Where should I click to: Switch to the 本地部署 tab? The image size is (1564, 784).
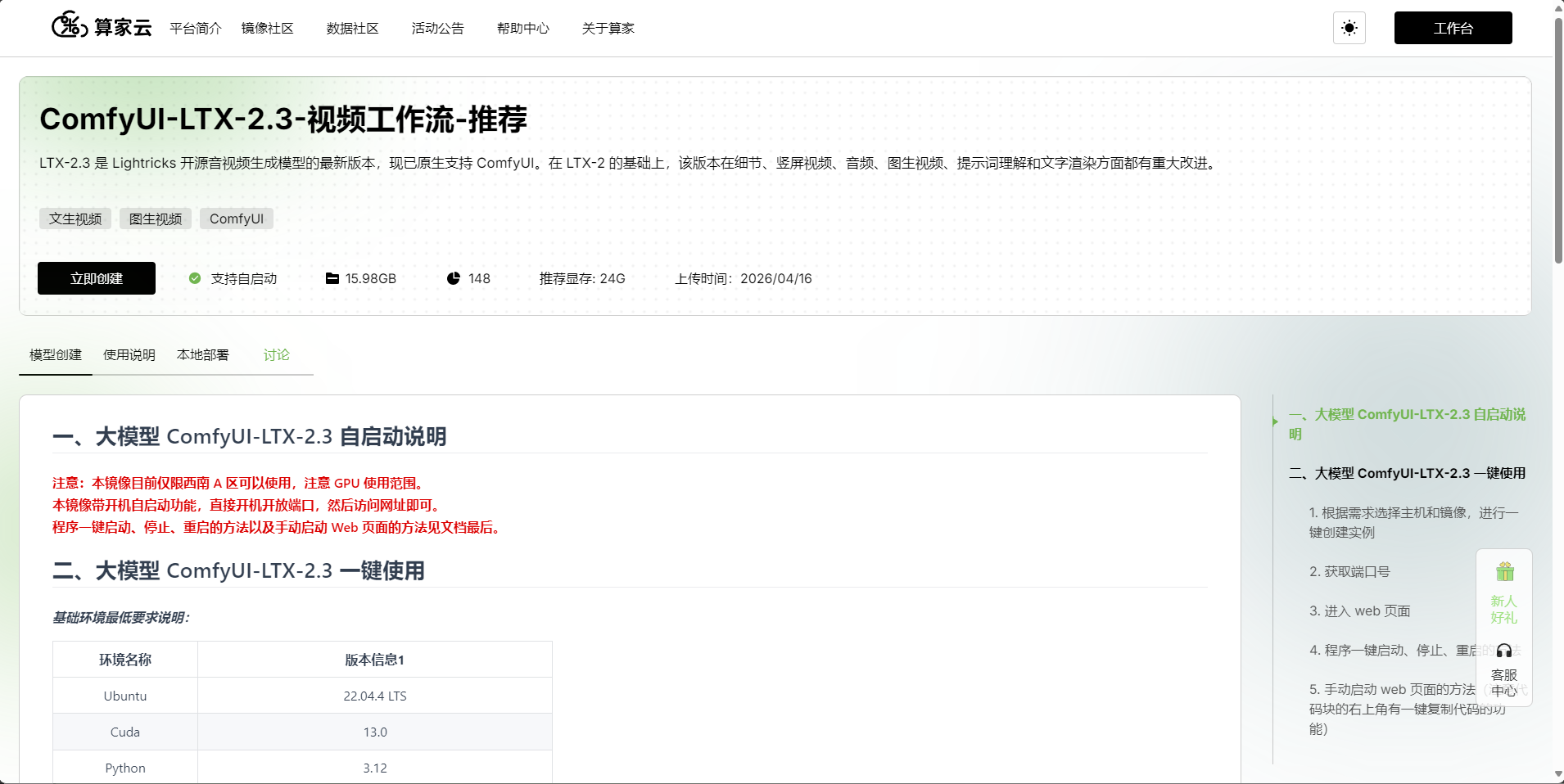(203, 355)
